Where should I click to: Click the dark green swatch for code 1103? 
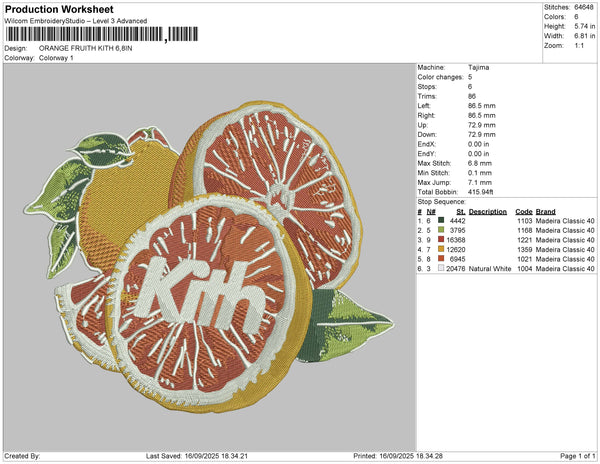pos(441,220)
